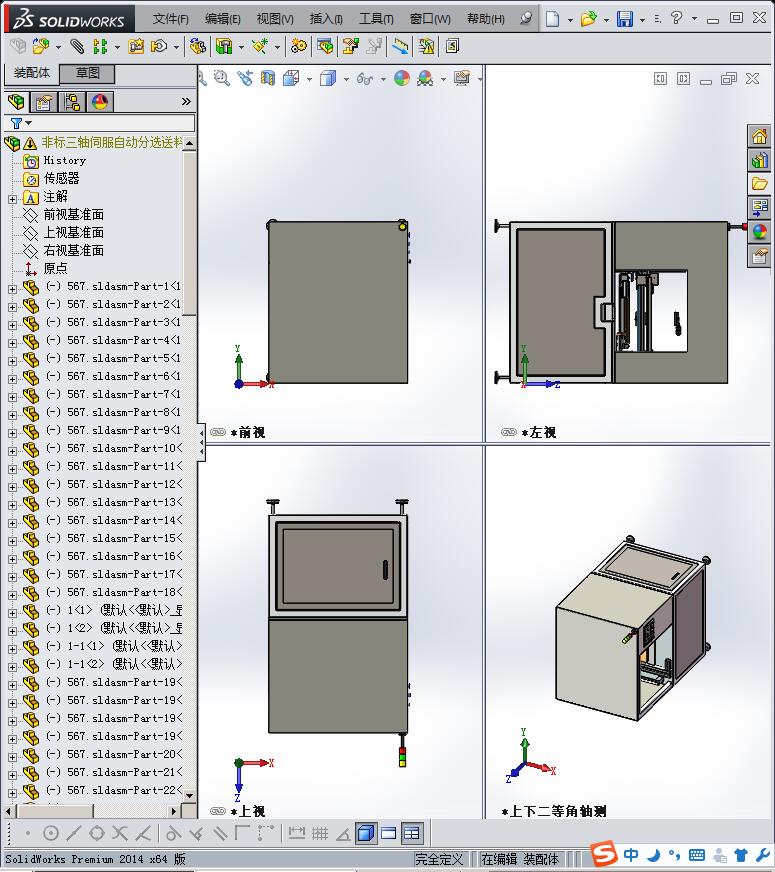Open the 文件(F) menu
The height and width of the screenshot is (872, 775).
171,19
